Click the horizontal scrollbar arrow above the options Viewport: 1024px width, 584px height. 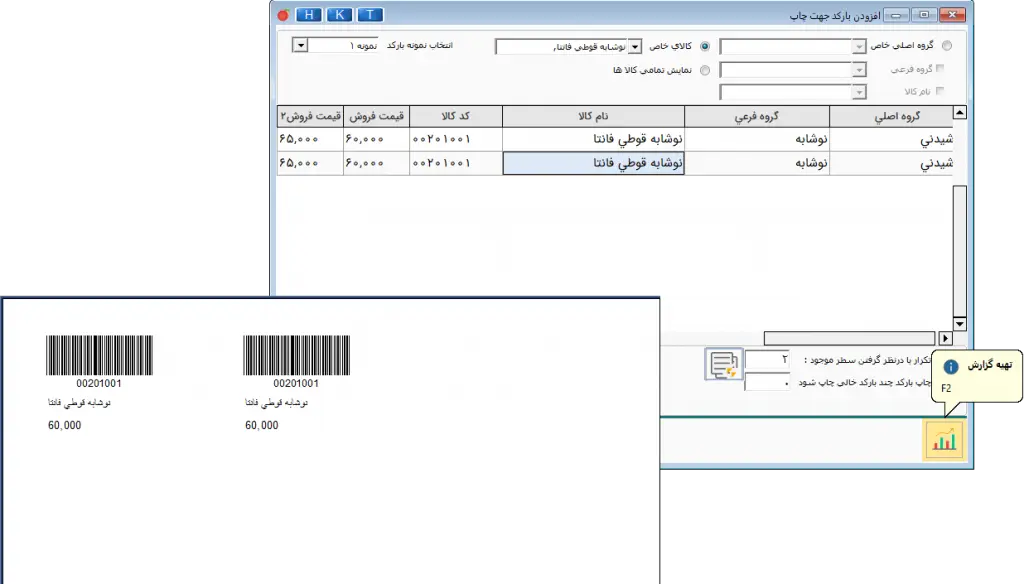point(946,337)
